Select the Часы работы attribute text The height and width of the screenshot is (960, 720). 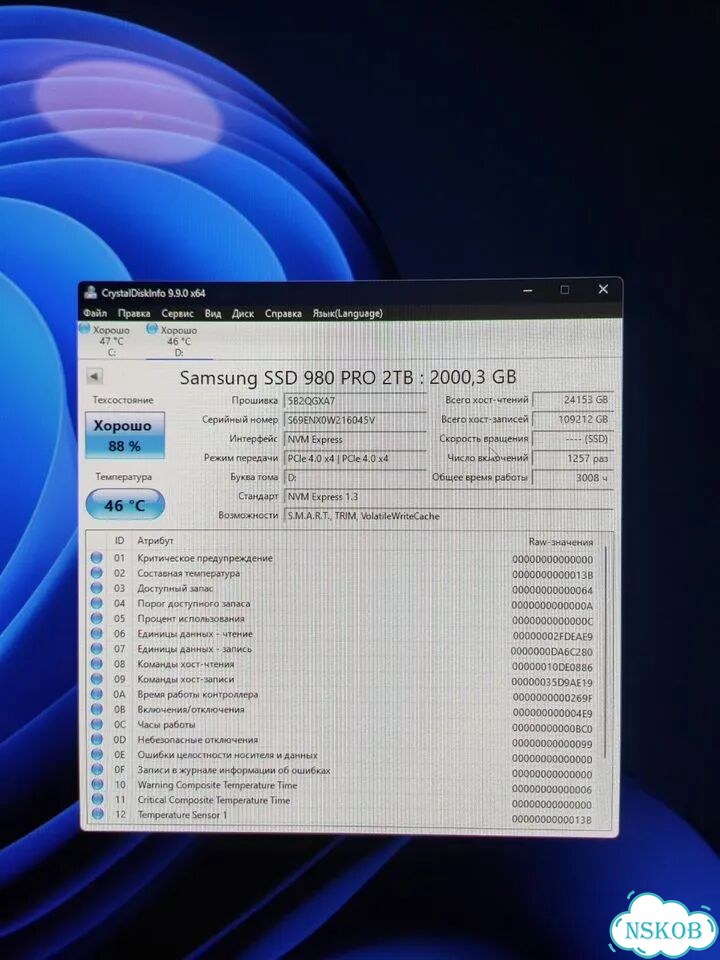166,724
